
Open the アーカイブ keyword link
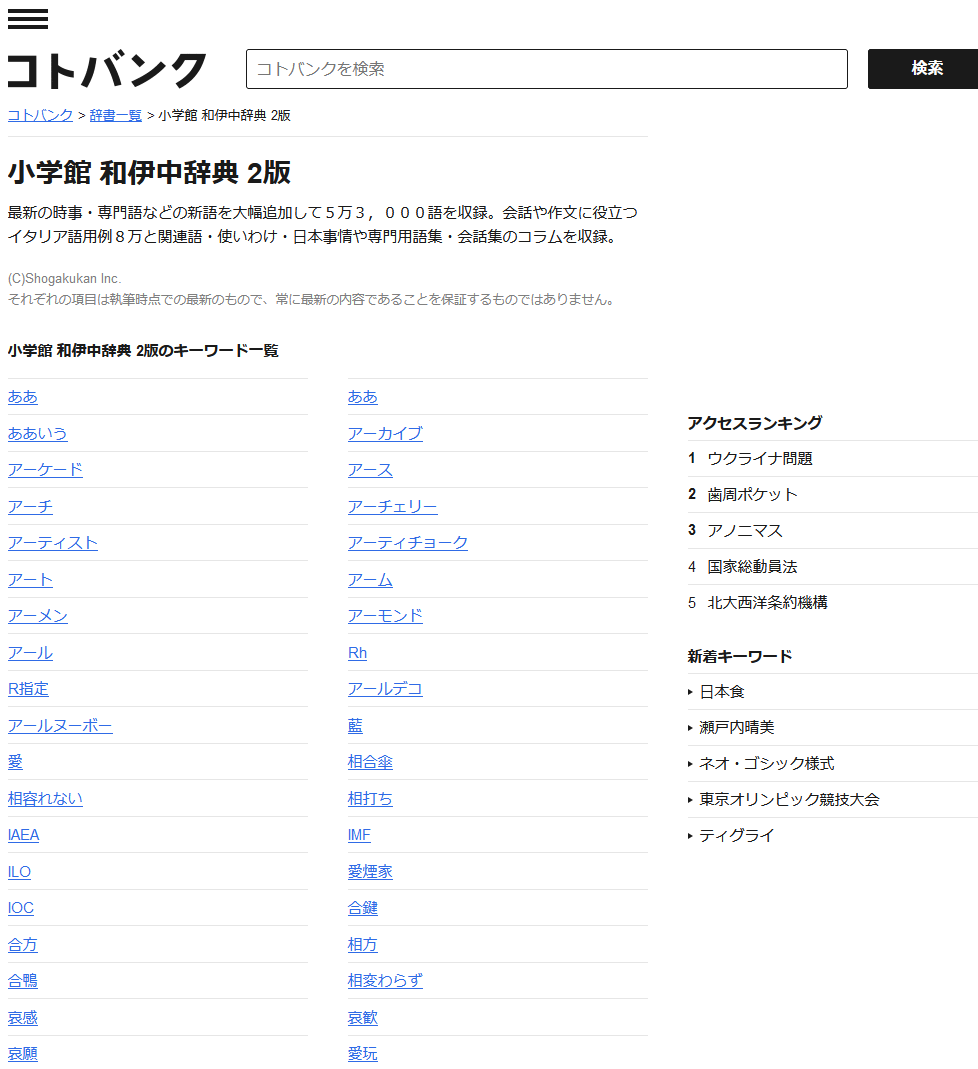coord(385,434)
